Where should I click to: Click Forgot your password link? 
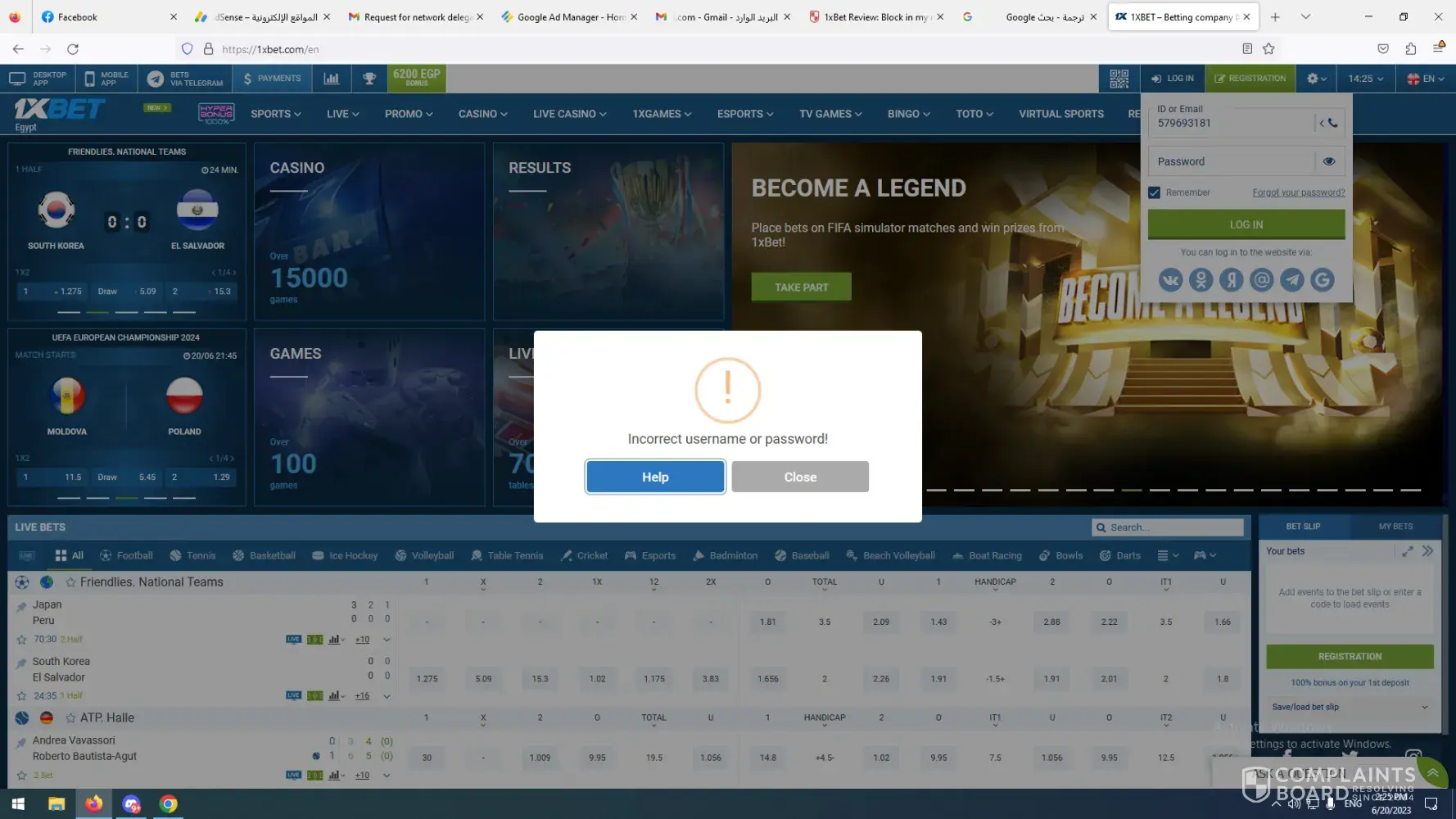click(x=1298, y=192)
